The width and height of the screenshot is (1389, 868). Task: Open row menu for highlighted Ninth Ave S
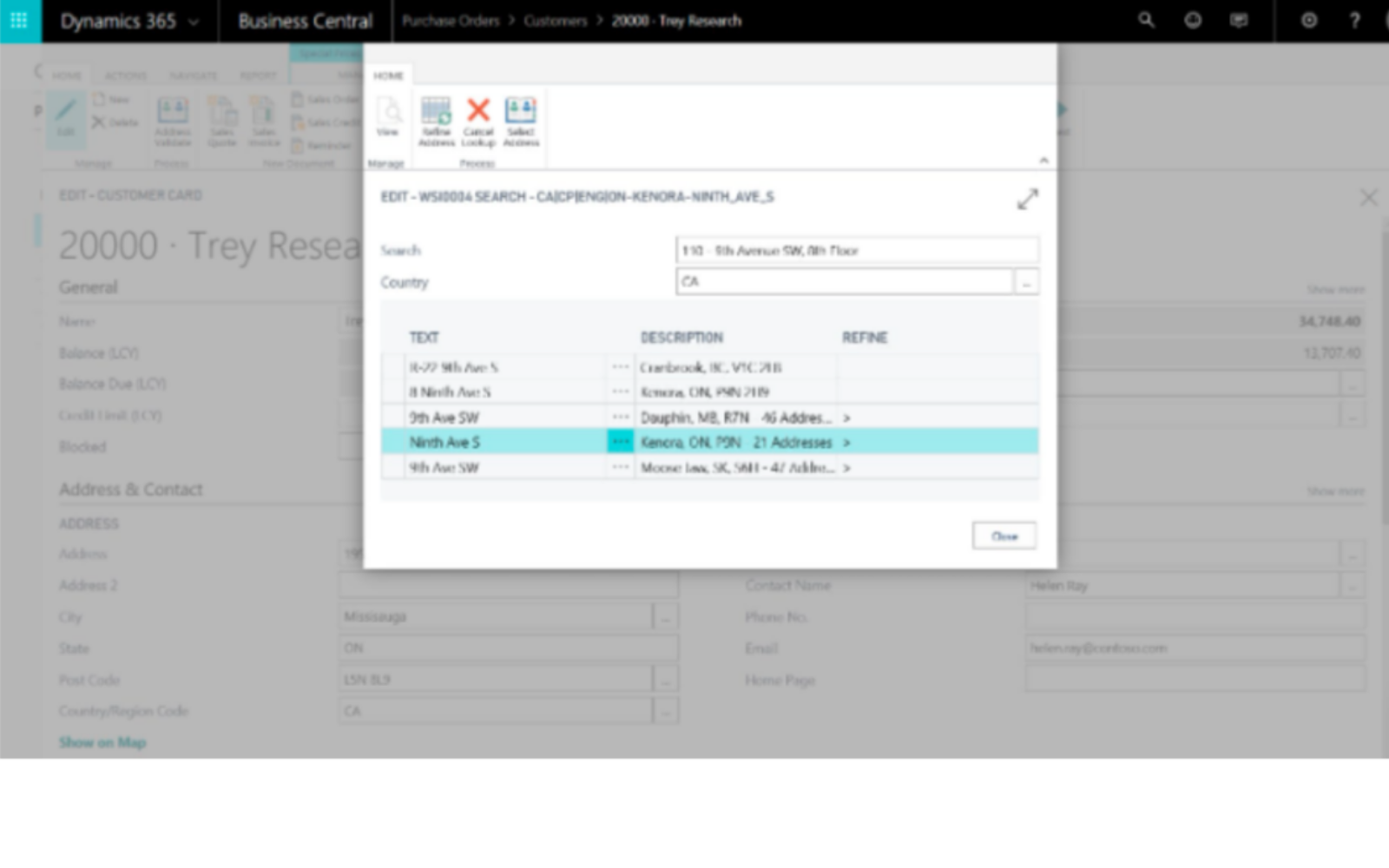(x=620, y=442)
